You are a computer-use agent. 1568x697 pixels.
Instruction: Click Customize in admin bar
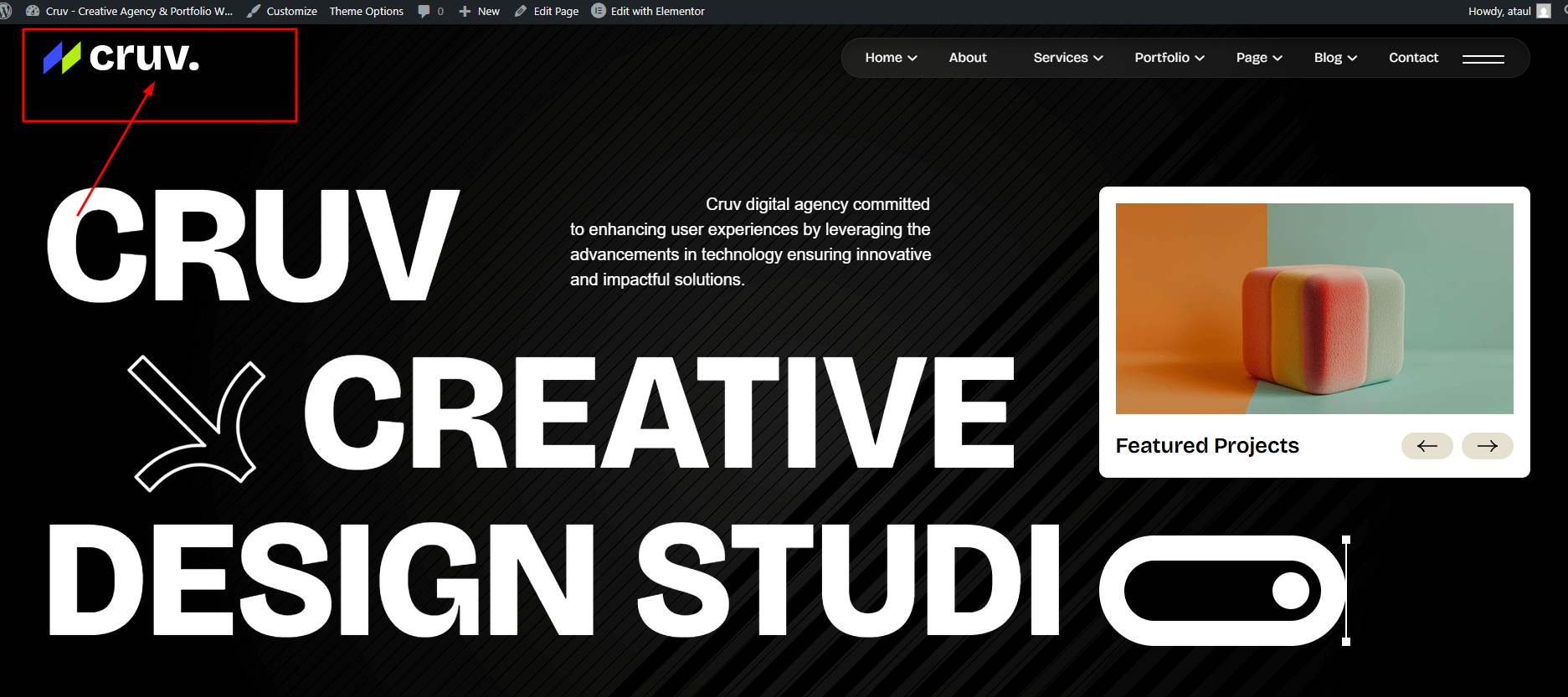290,11
